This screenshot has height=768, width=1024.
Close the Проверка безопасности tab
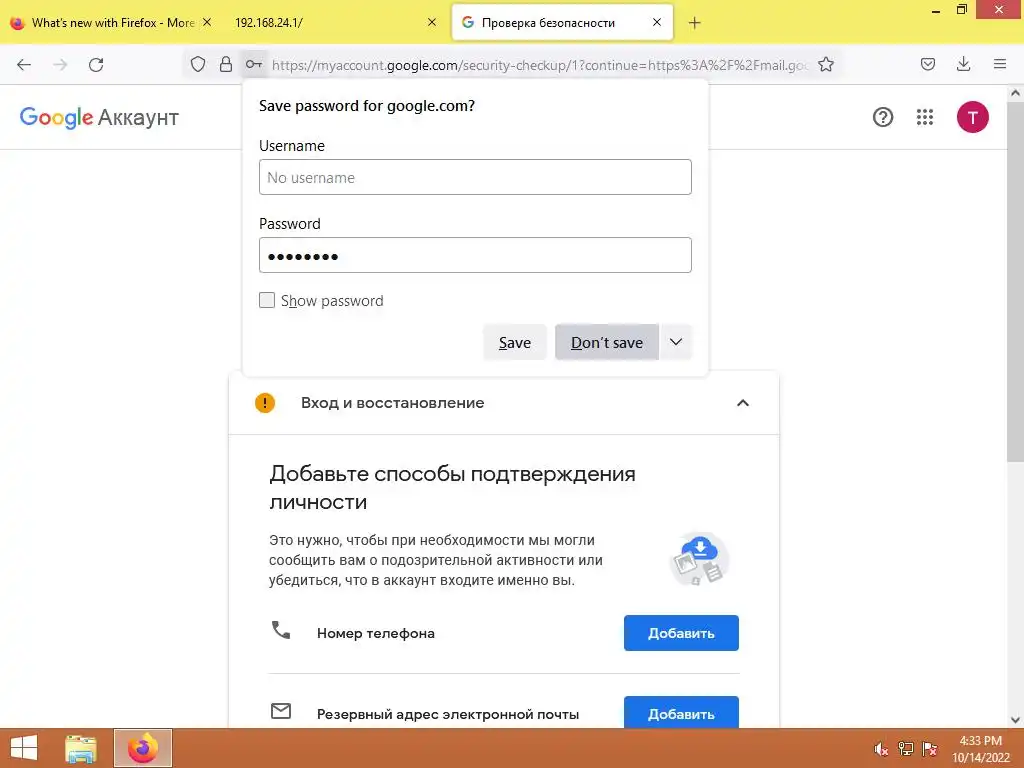point(657,22)
